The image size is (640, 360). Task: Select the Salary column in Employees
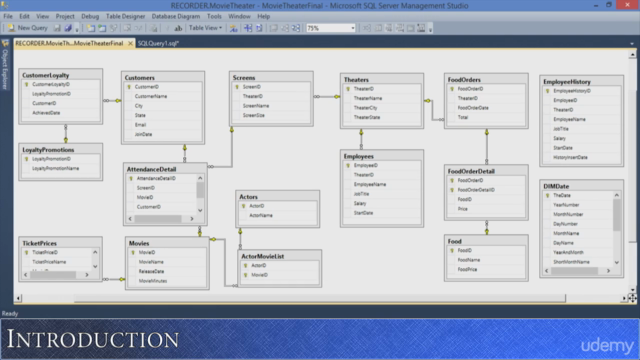(382, 203)
